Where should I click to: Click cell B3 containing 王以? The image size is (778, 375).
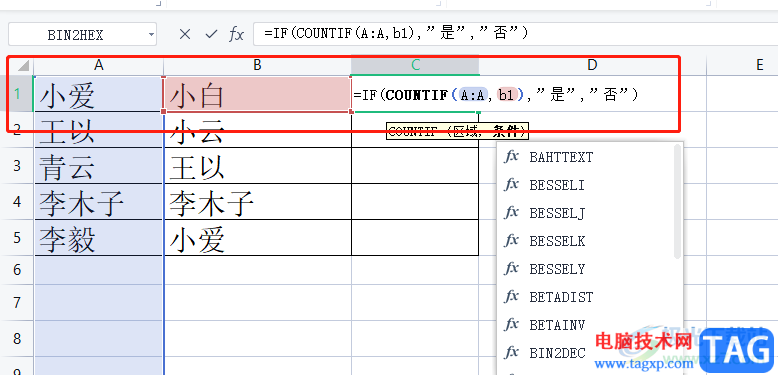click(x=257, y=166)
